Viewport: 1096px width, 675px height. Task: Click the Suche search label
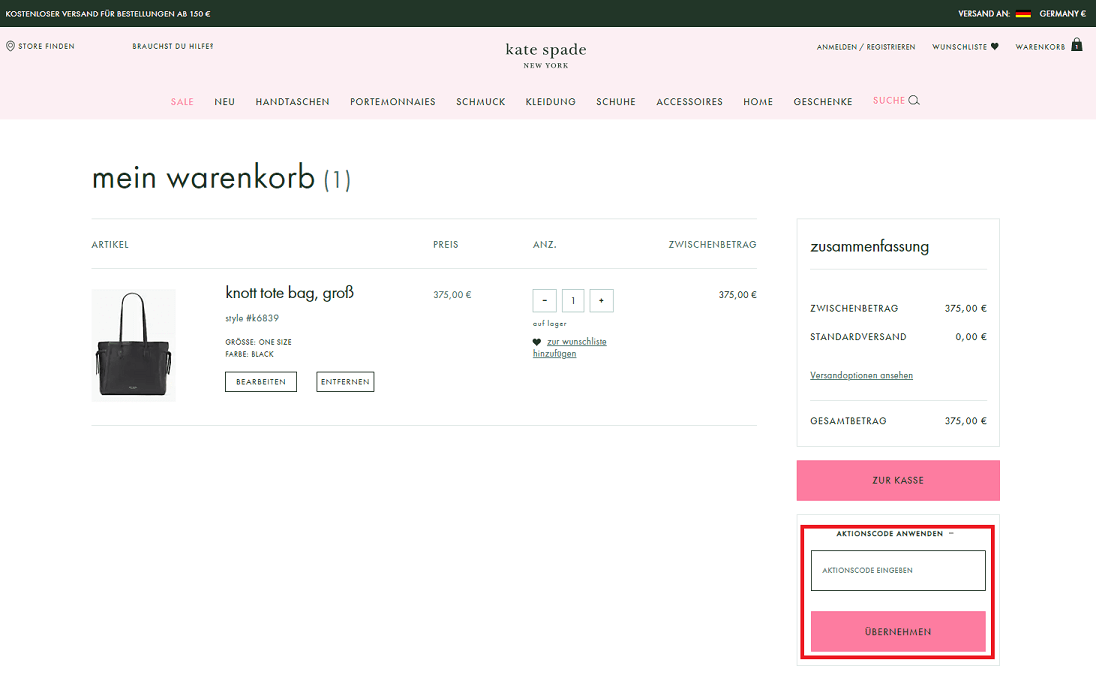click(888, 101)
